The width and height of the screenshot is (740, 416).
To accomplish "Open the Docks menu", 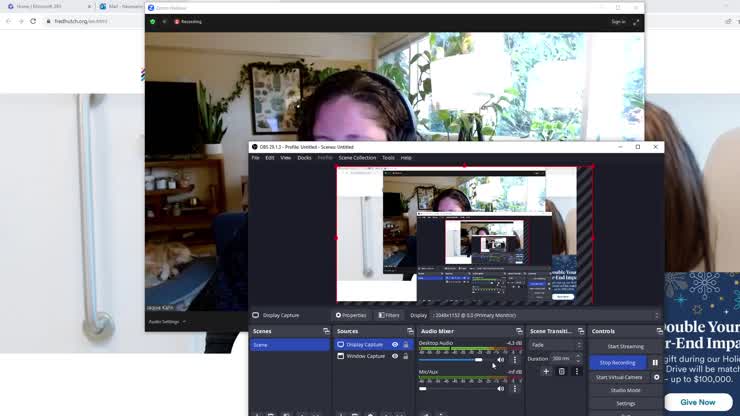I will pos(304,158).
